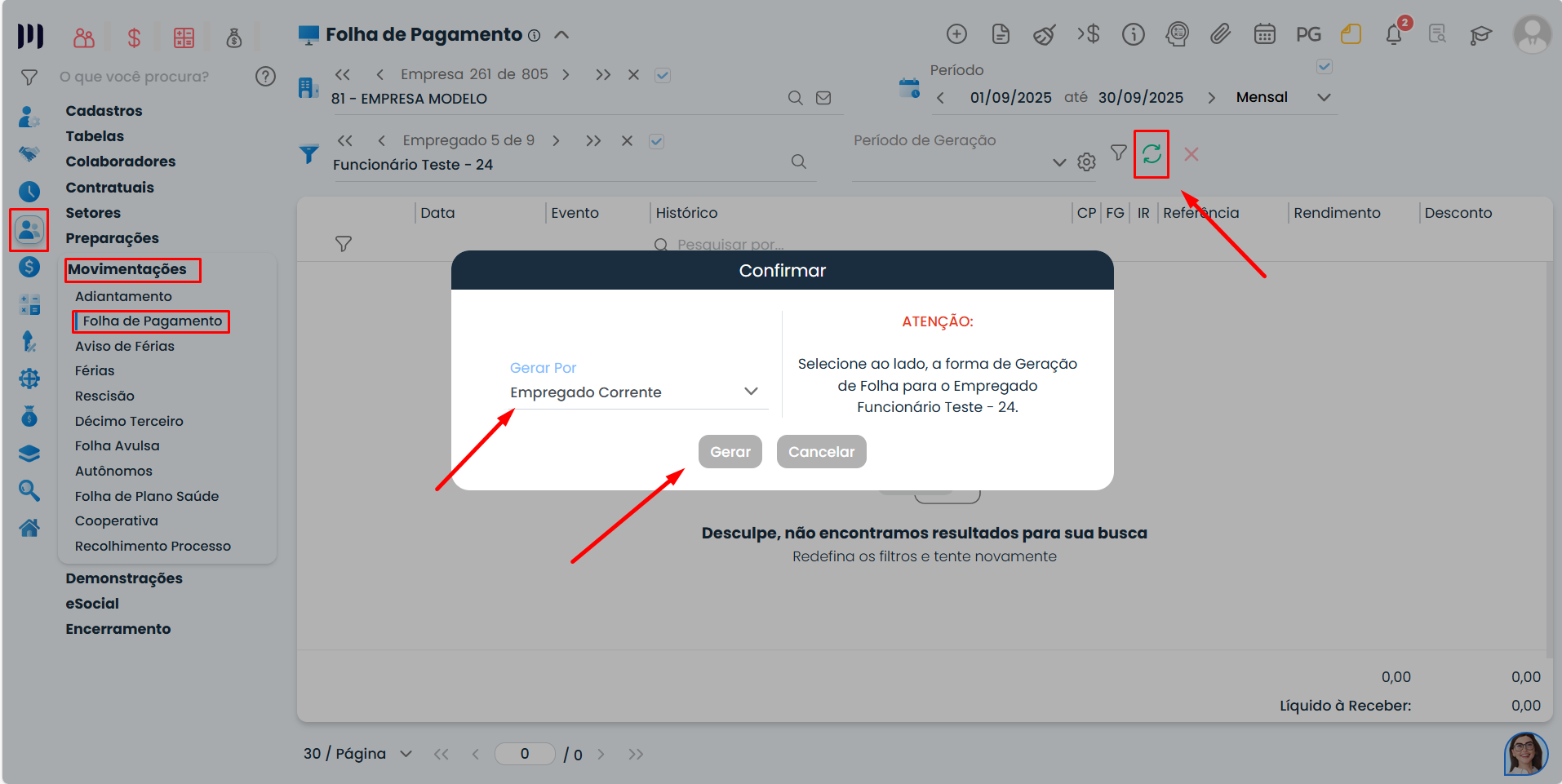The width and height of the screenshot is (1562, 784).
Task: Open the calendar icon in top toolbar
Action: [x=1264, y=34]
